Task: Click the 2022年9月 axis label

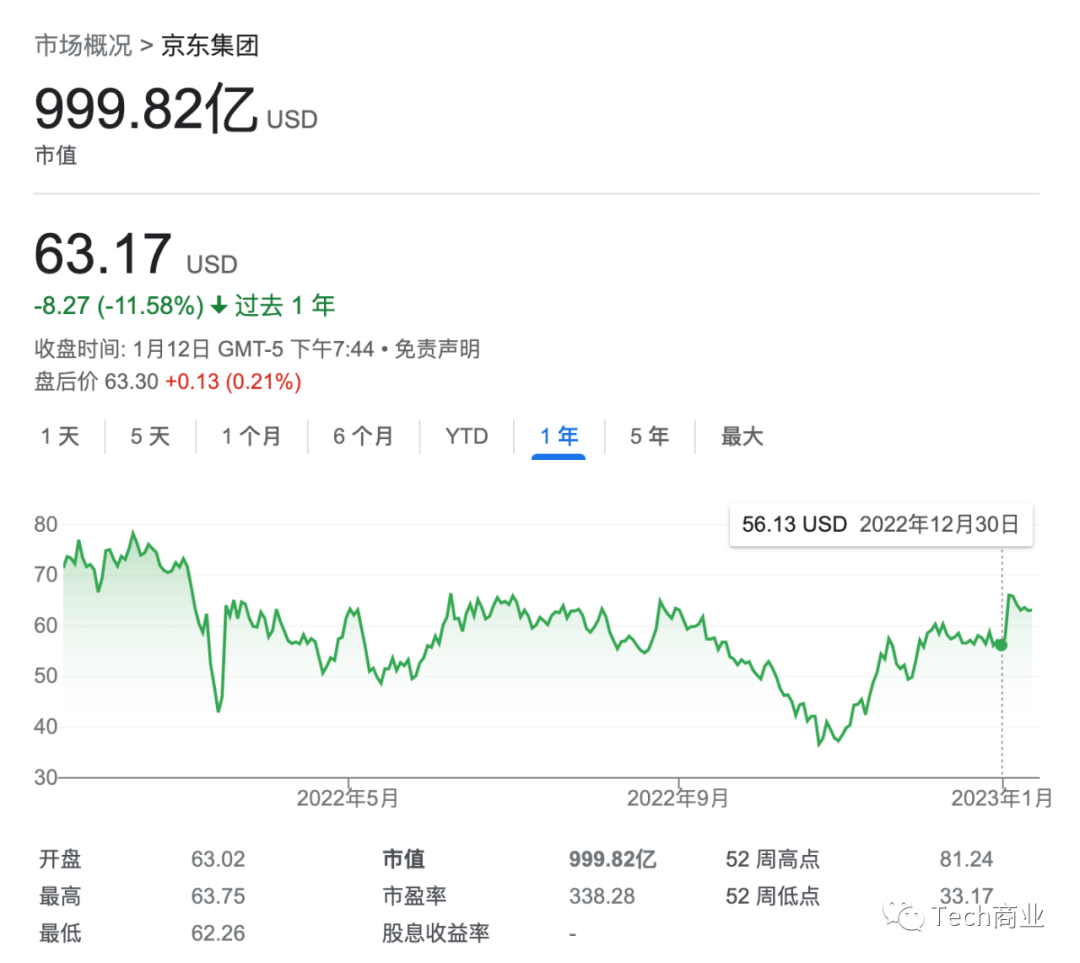Action: [x=678, y=798]
